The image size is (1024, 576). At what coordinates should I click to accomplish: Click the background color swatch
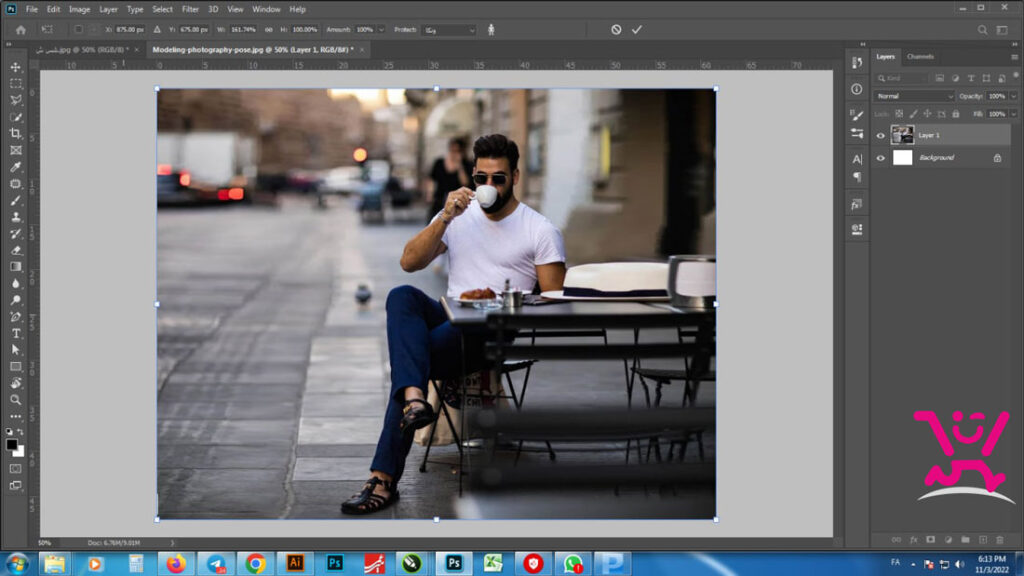click(19, 451)
